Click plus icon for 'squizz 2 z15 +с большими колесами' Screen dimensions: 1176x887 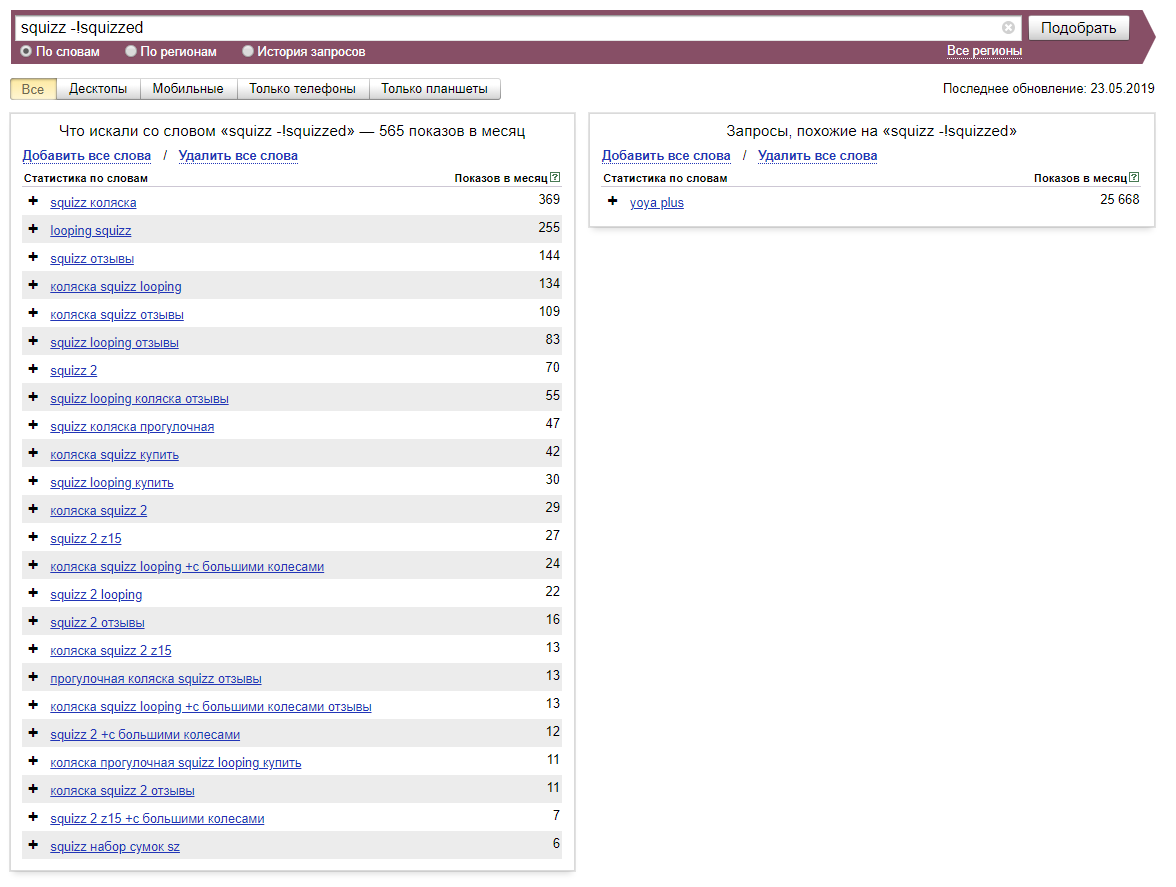pyautogui.click(x=33, y=817)
